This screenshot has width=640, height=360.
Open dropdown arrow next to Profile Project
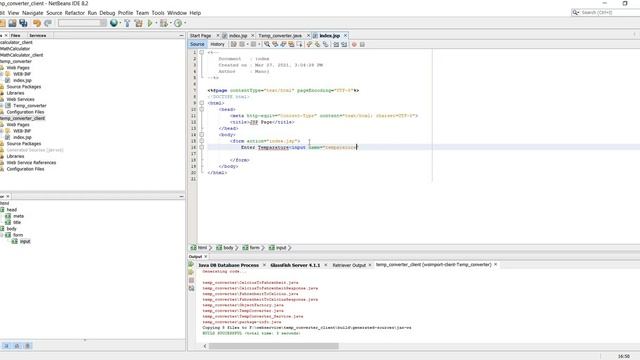click(x=185, y=23)
